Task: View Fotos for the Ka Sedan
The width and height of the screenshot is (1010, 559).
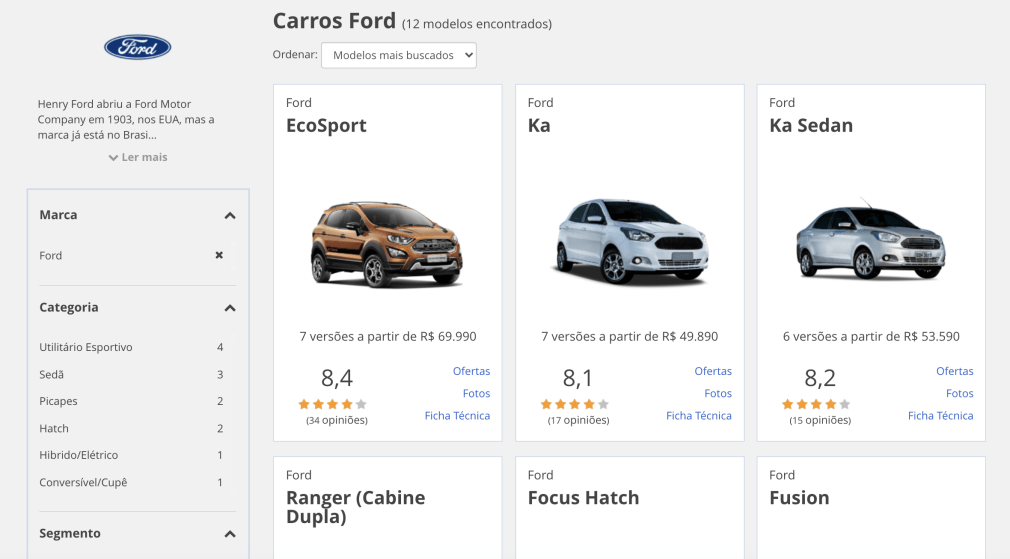Action: click(959, 393)
